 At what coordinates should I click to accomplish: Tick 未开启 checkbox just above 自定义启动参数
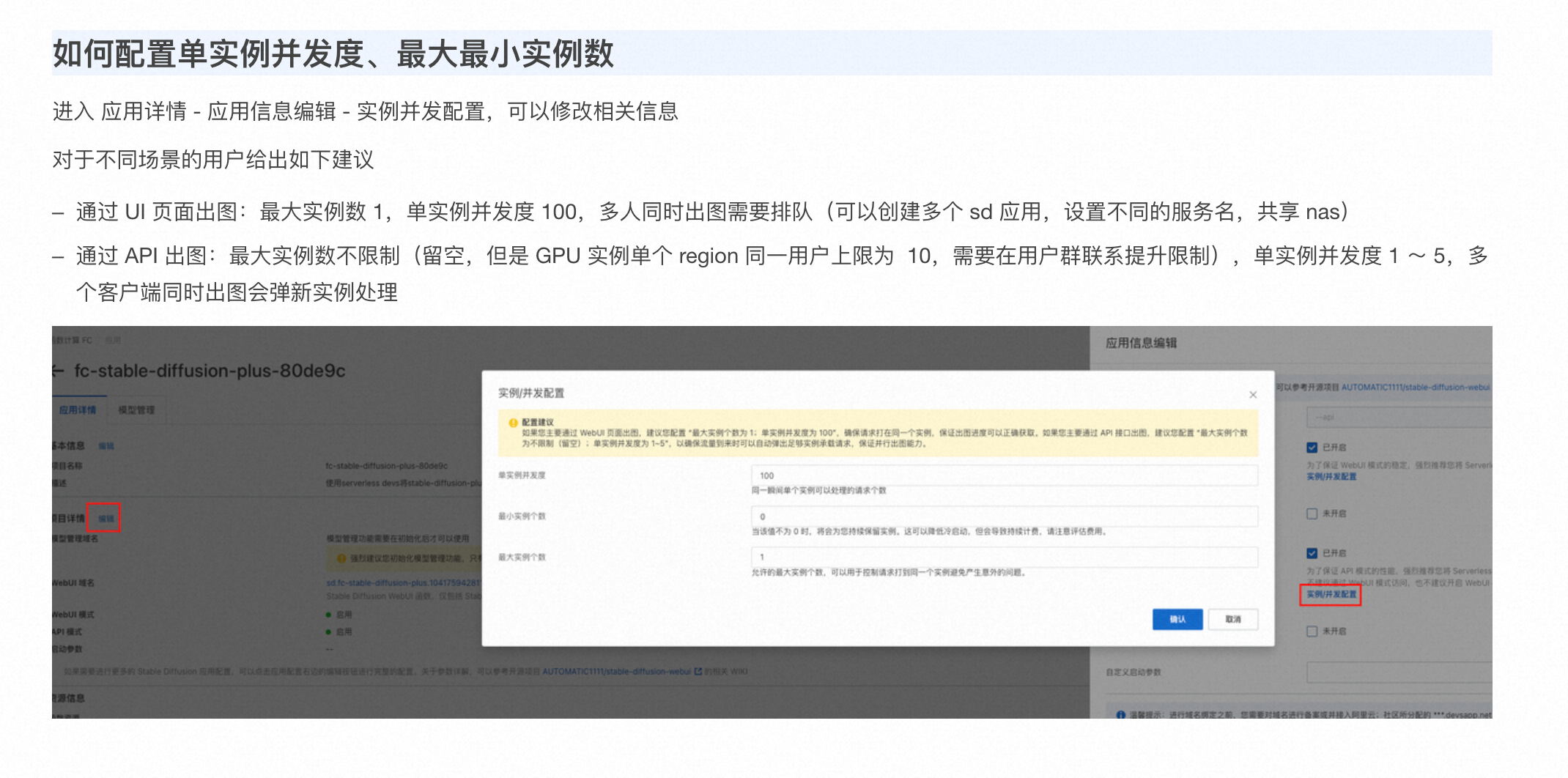pyautogui.click(x=1312, y=631)
